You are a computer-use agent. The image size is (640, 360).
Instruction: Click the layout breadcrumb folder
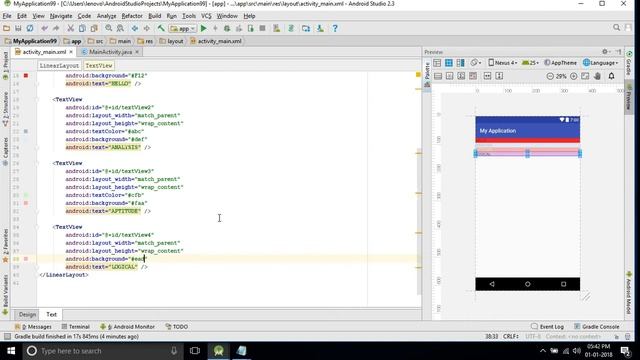(172, 41)
